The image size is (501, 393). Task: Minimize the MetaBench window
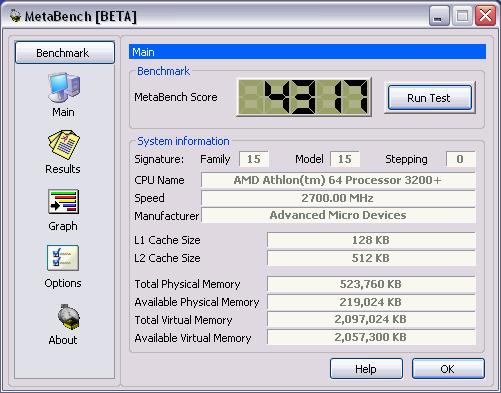click(x=439, y=16)
